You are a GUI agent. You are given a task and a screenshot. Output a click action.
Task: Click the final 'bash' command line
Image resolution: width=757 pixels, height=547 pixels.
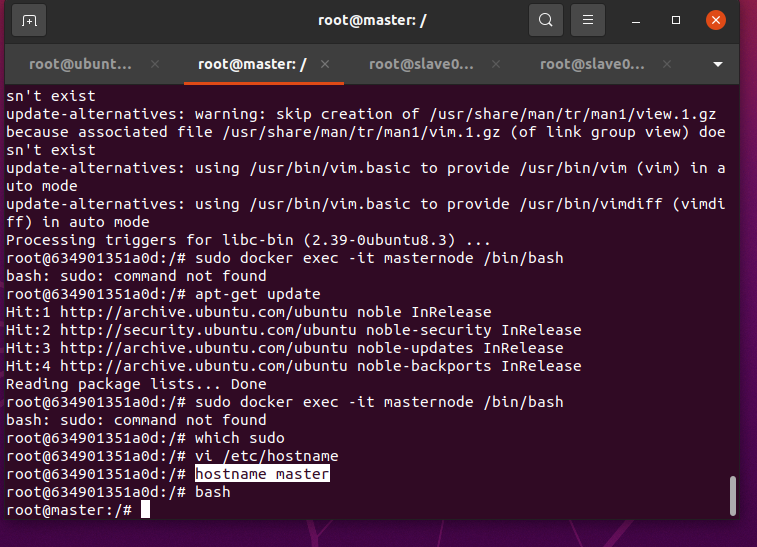pos(118,492)
